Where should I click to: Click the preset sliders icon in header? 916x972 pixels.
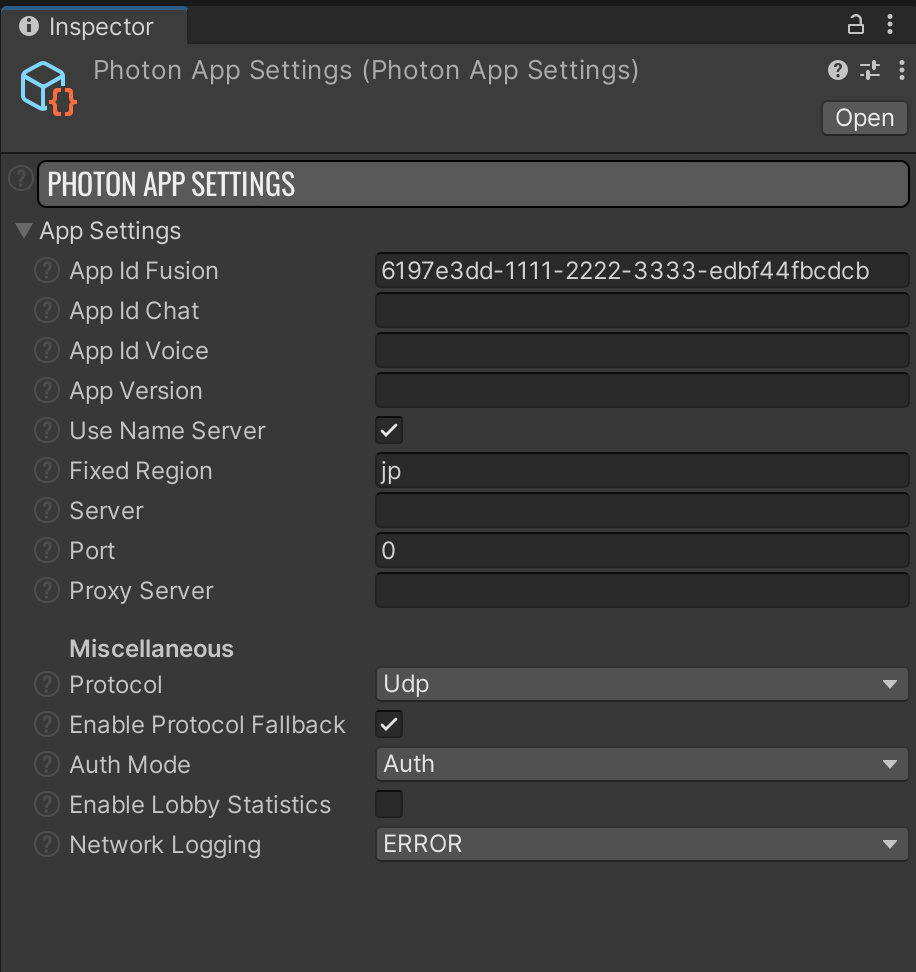[x=870, y=70]
